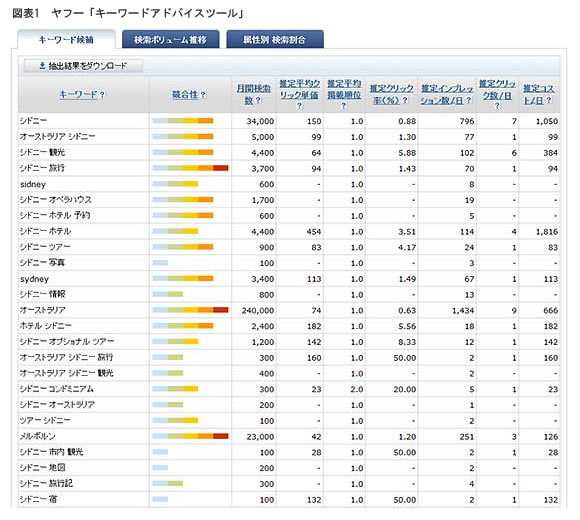The width and height of the screenshot is (580, 520).
Task: Sort by 推定平均掲載順位 header link
Action: tap(344, 89)
